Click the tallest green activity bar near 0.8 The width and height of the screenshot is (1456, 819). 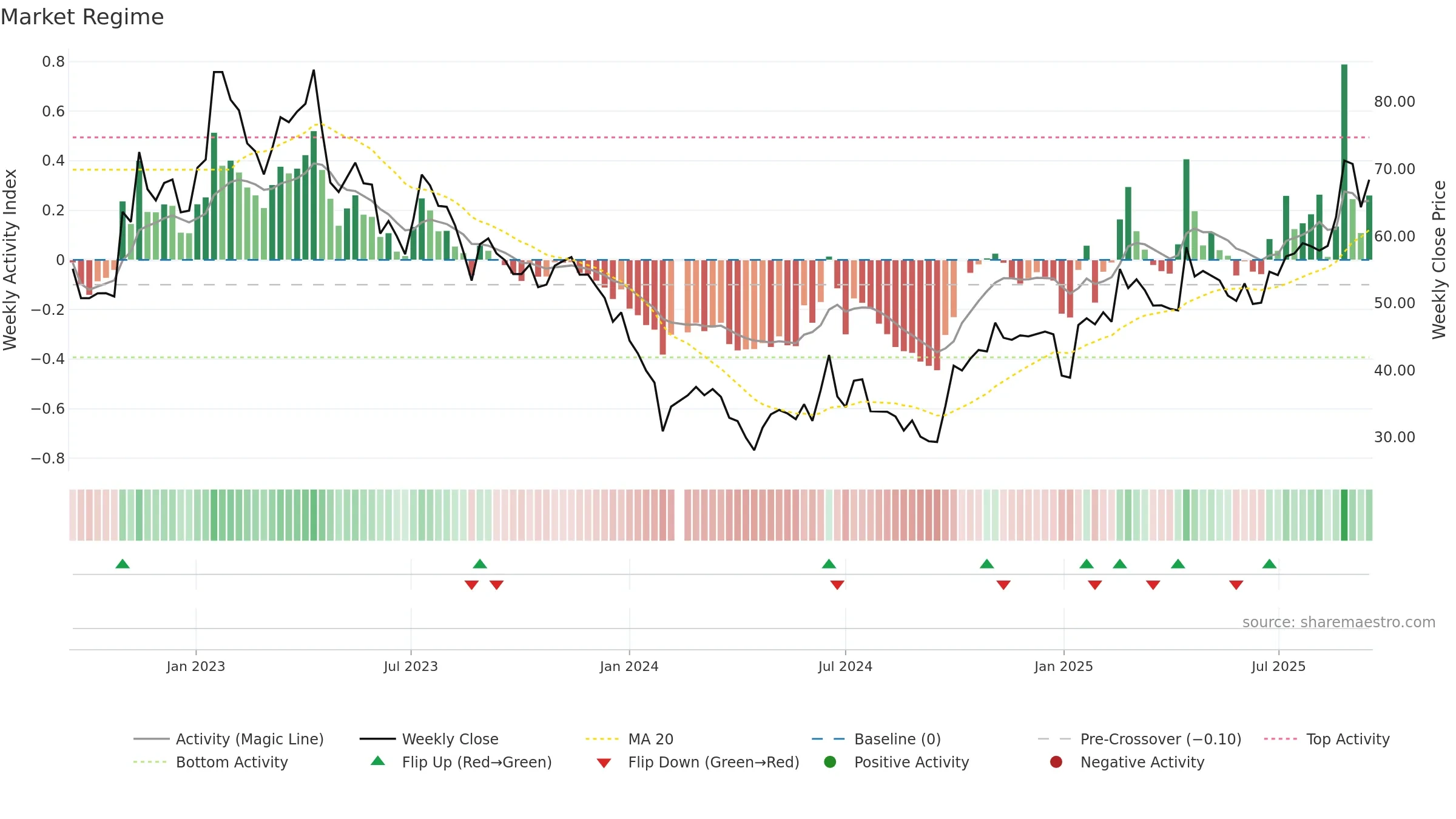pos(1344,162)
